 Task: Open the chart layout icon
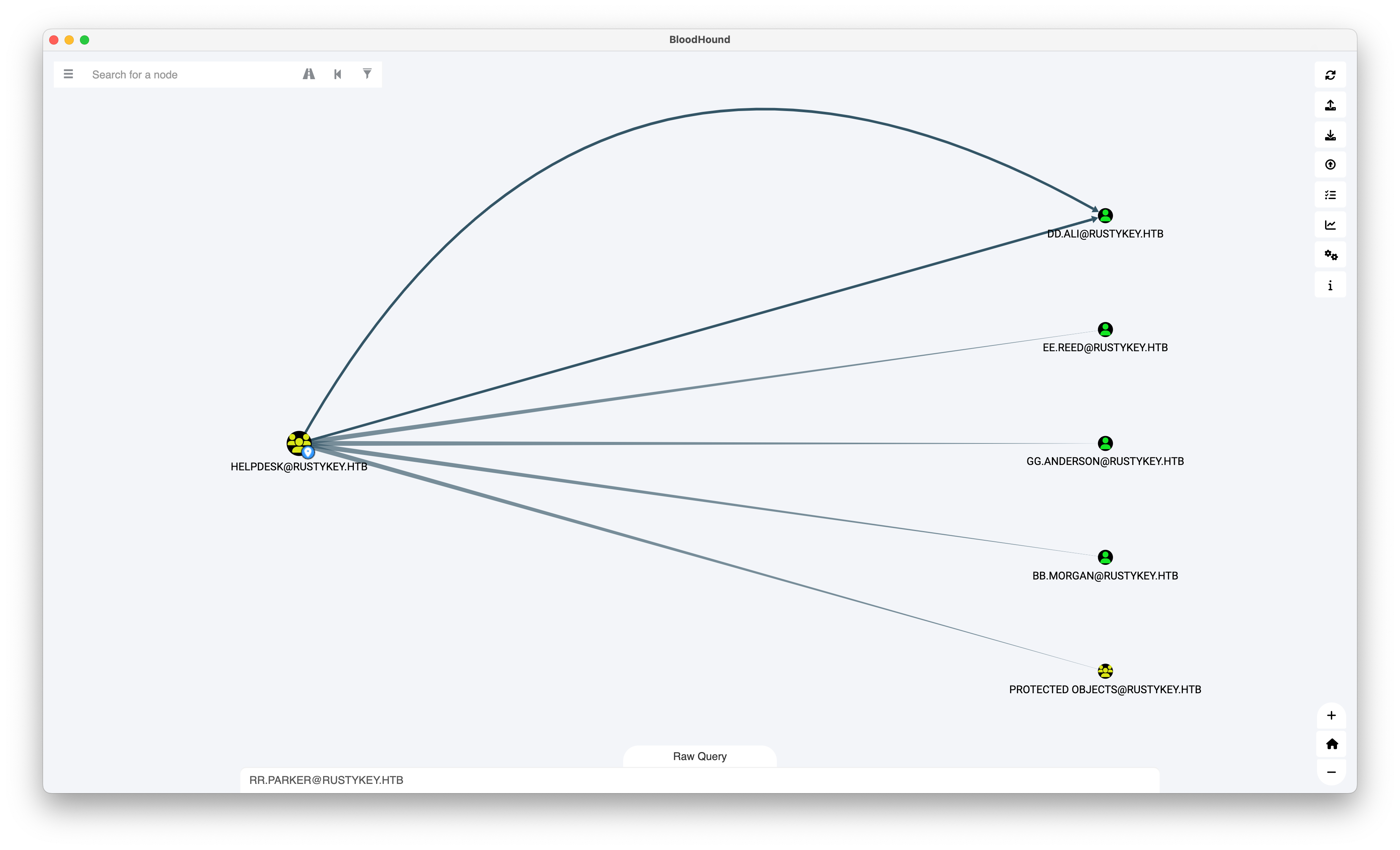pyautogui.click(x=1330, y=225)
